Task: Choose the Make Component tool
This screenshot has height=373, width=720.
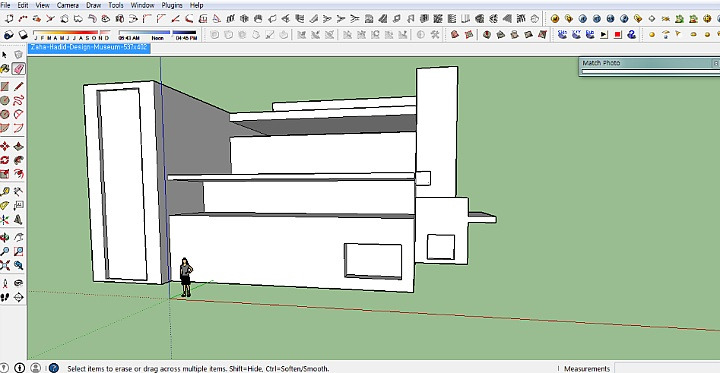Action: (18, 55)
